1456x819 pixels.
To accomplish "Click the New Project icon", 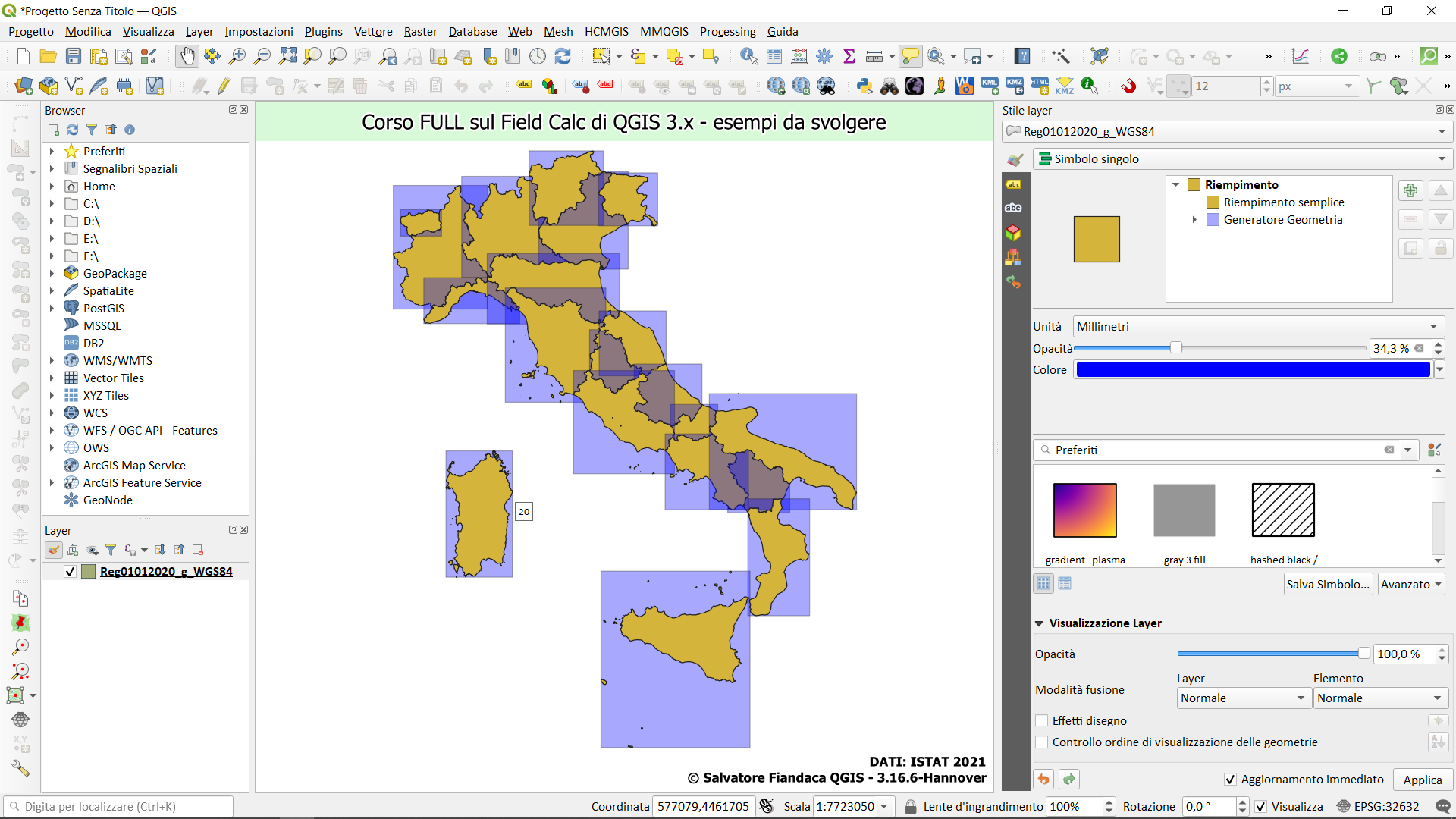I will (24, 56).
